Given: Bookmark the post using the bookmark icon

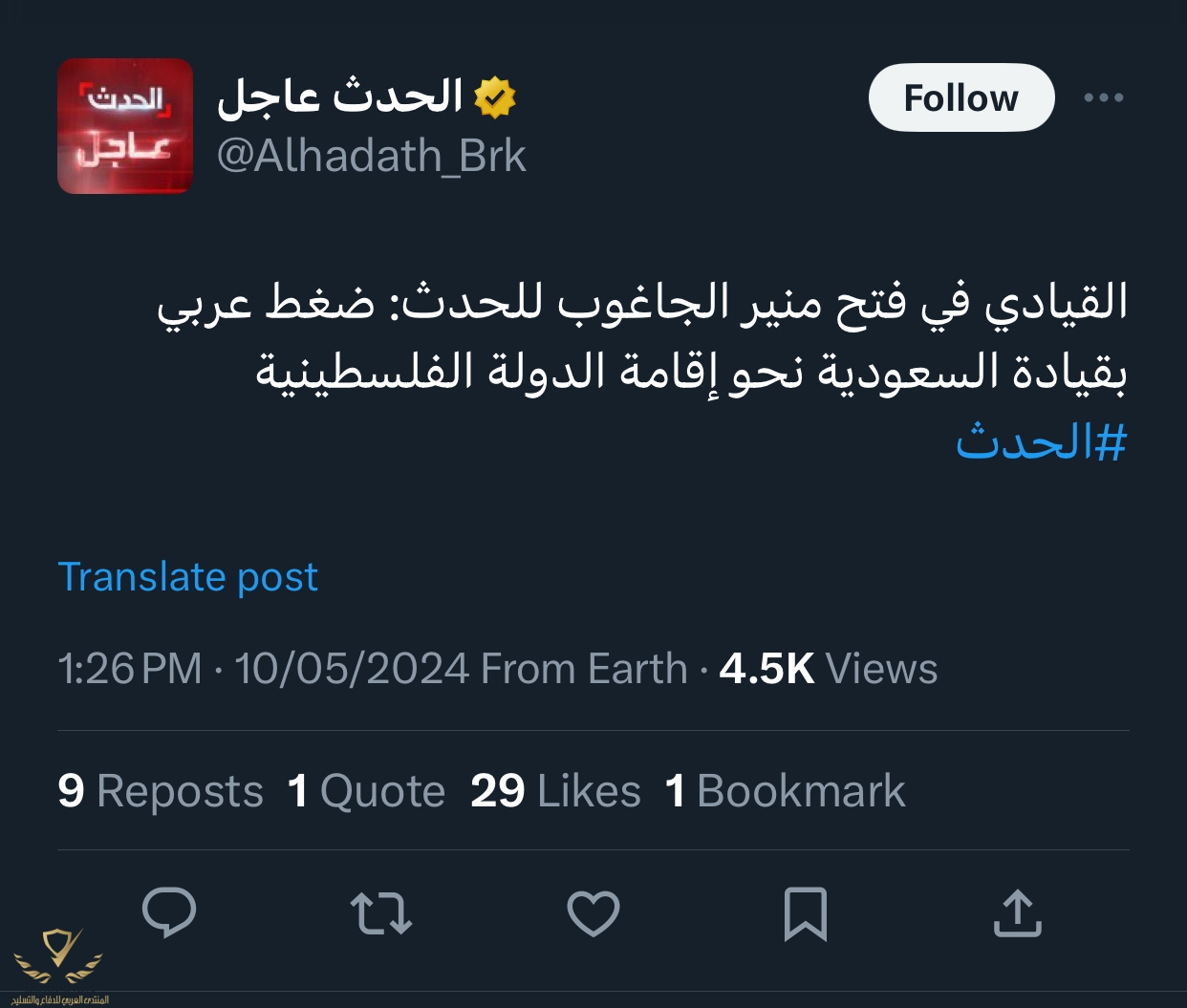Looking at the screenshot, I should click(x=805, y=913).
